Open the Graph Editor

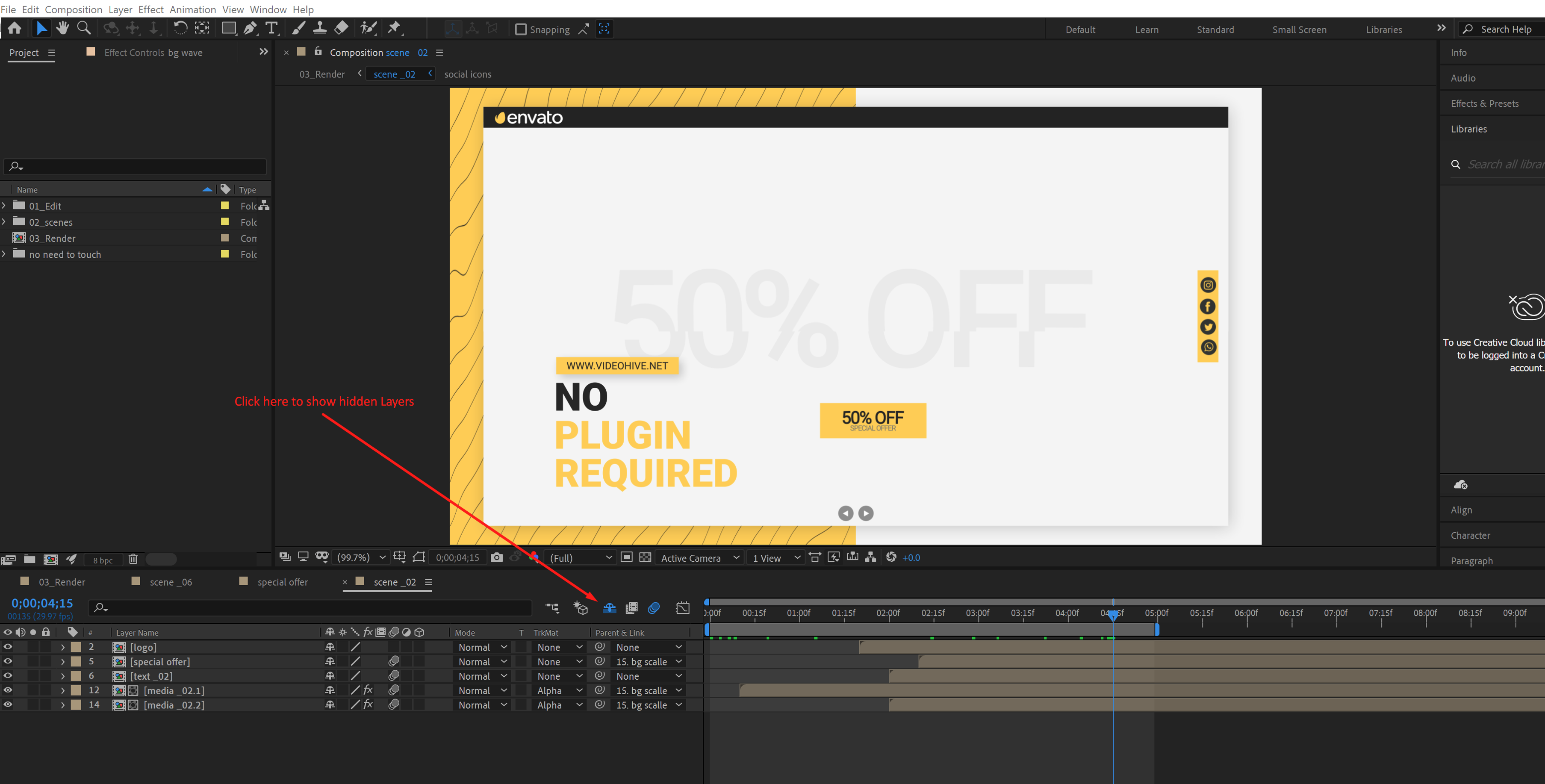(x=683, y=608)
